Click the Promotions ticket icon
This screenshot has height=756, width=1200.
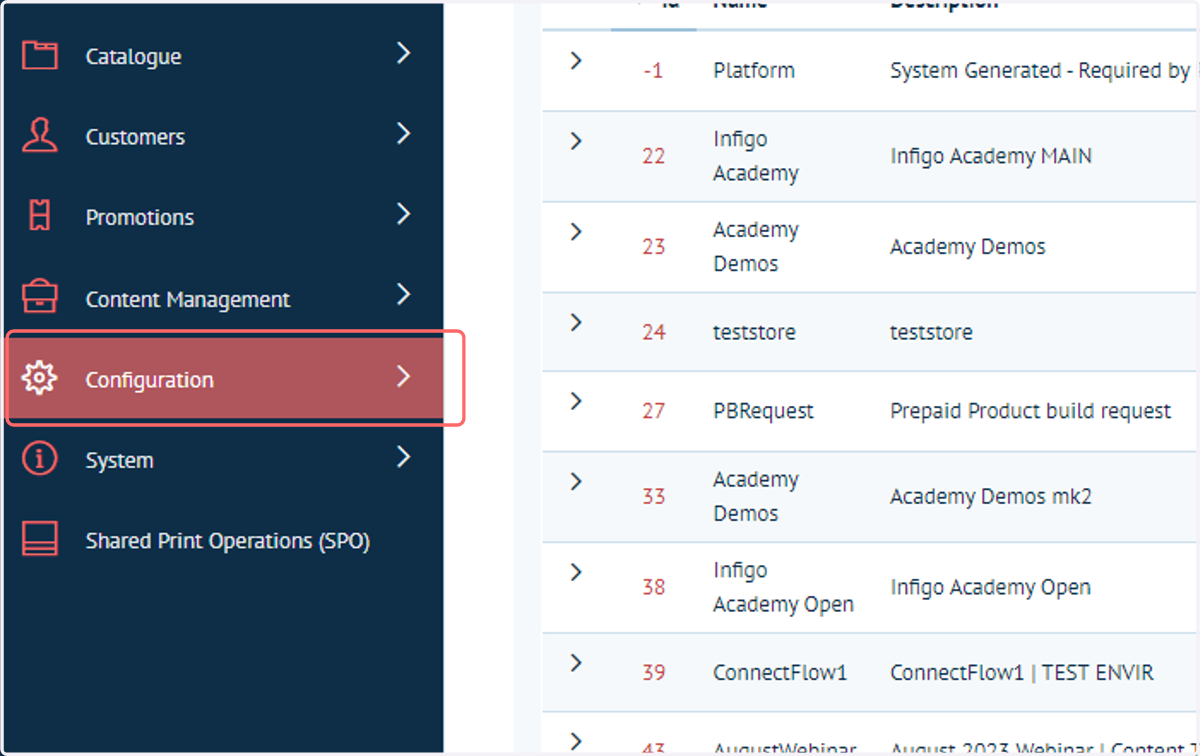[40, 217]
